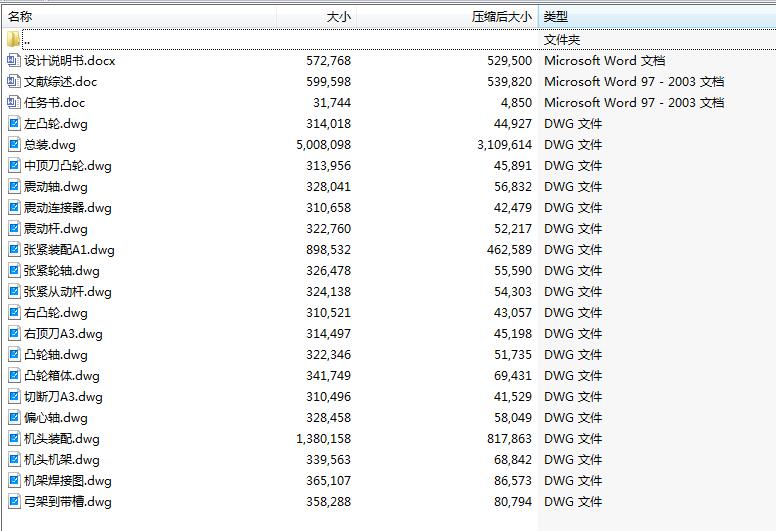Image resolution: width=776 pixels, height=531 pixels.
Task: Click the DWG icon for 左凸轮.dwg
Action: pyautogui.click(x=14, y=123)
